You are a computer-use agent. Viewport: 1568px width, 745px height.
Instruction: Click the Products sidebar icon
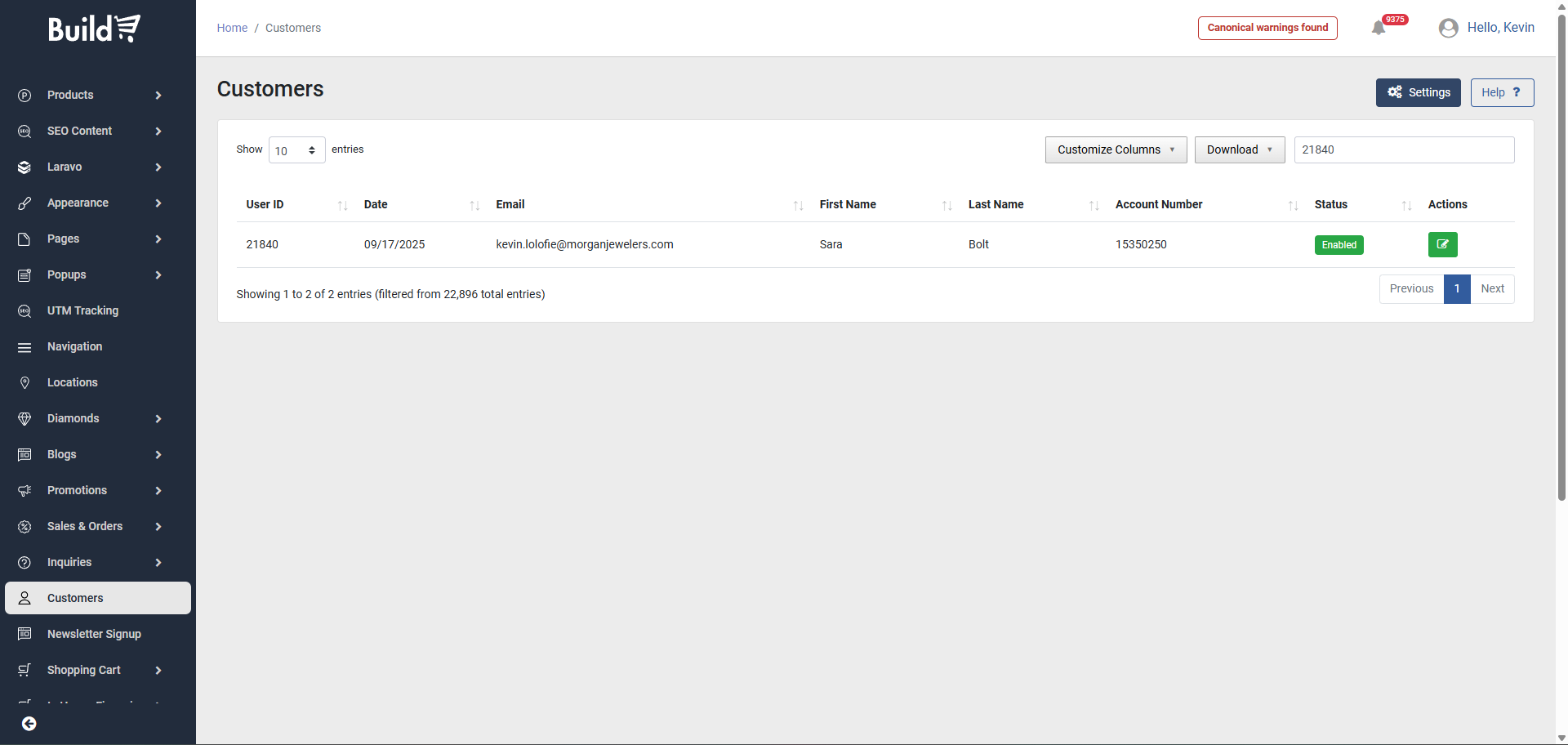(24, 96)
